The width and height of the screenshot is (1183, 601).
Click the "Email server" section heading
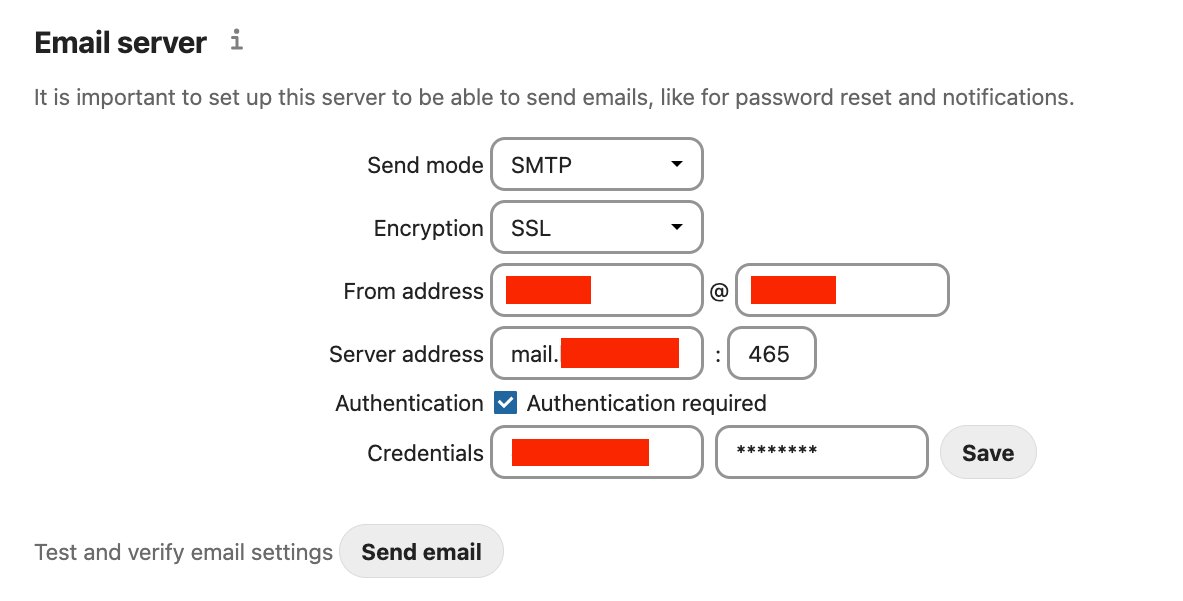click(x=120, y=43)
